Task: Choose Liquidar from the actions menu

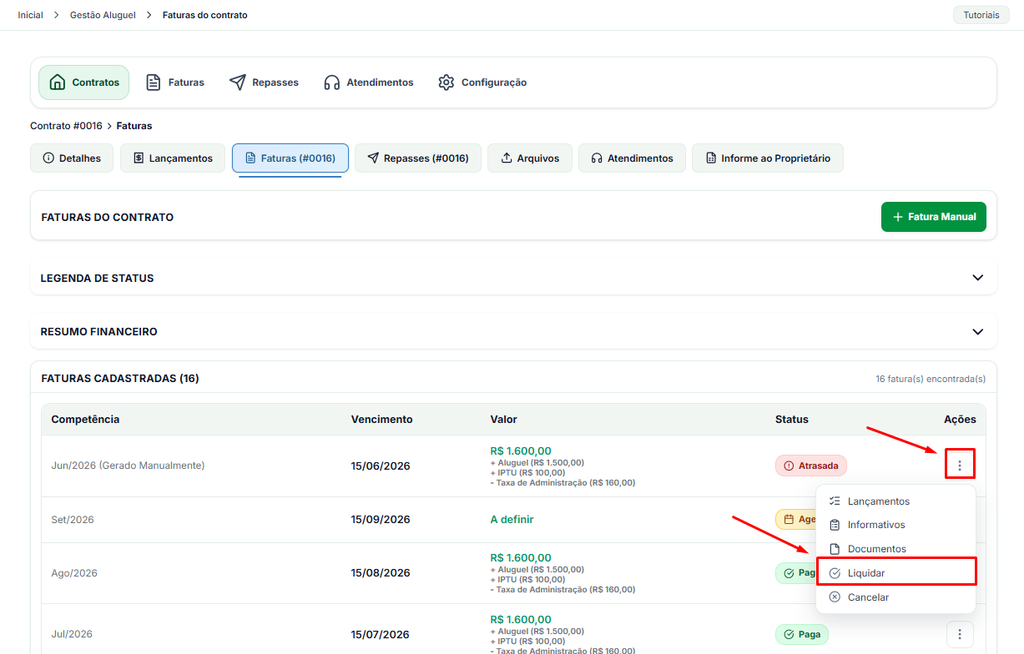Action: [x=896, y=573]
